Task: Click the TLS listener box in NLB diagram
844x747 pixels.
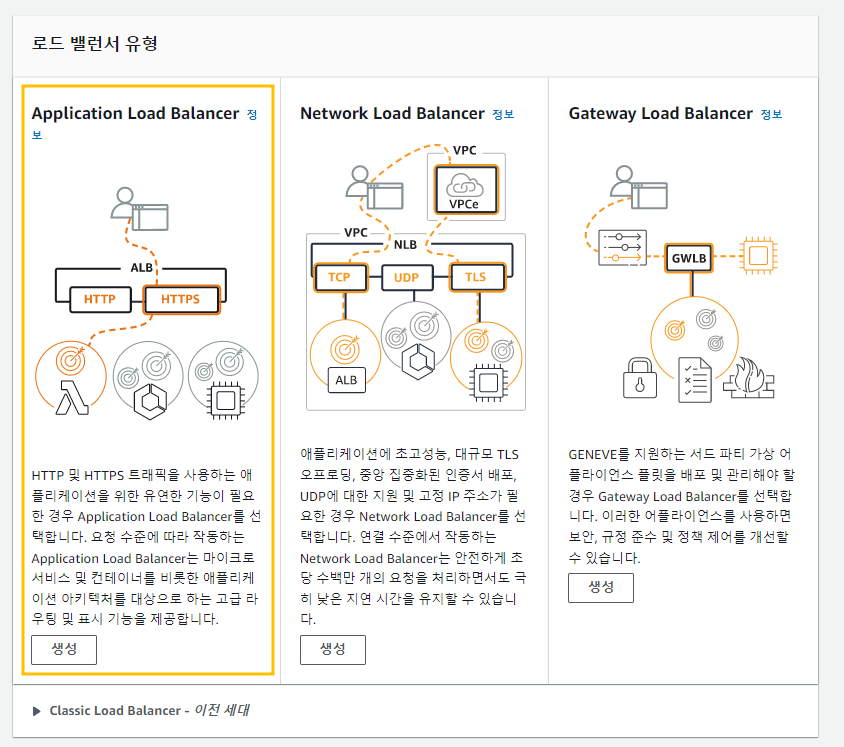Action: click(476, 277)
